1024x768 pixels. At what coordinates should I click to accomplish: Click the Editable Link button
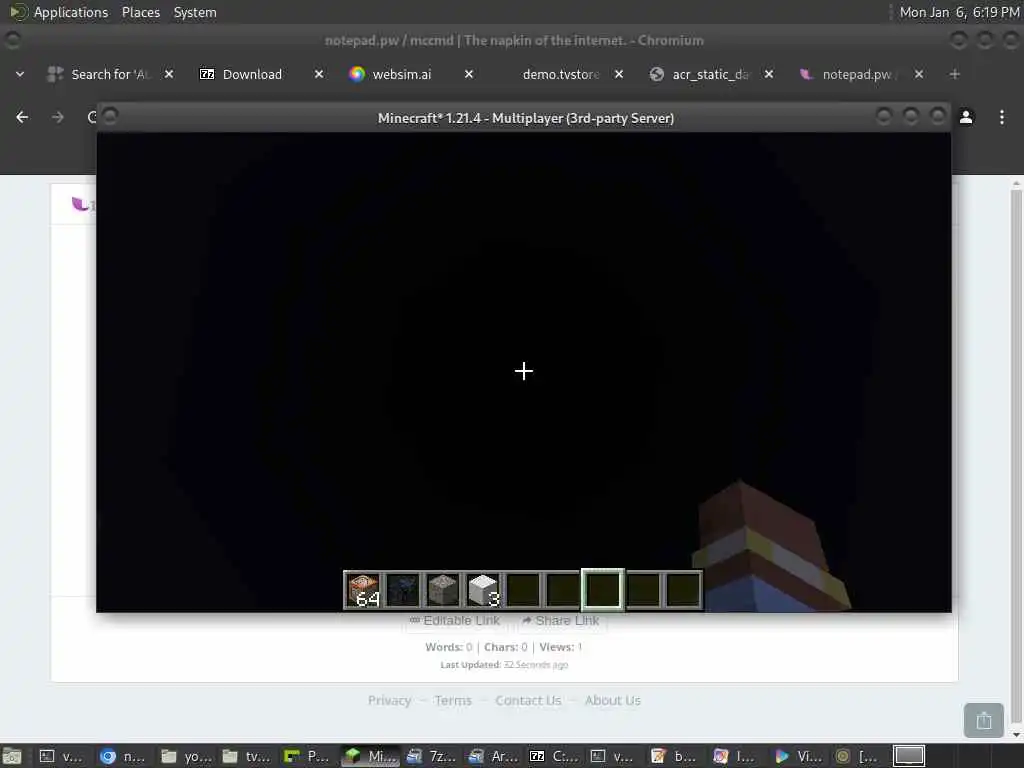tap(455, 620)
